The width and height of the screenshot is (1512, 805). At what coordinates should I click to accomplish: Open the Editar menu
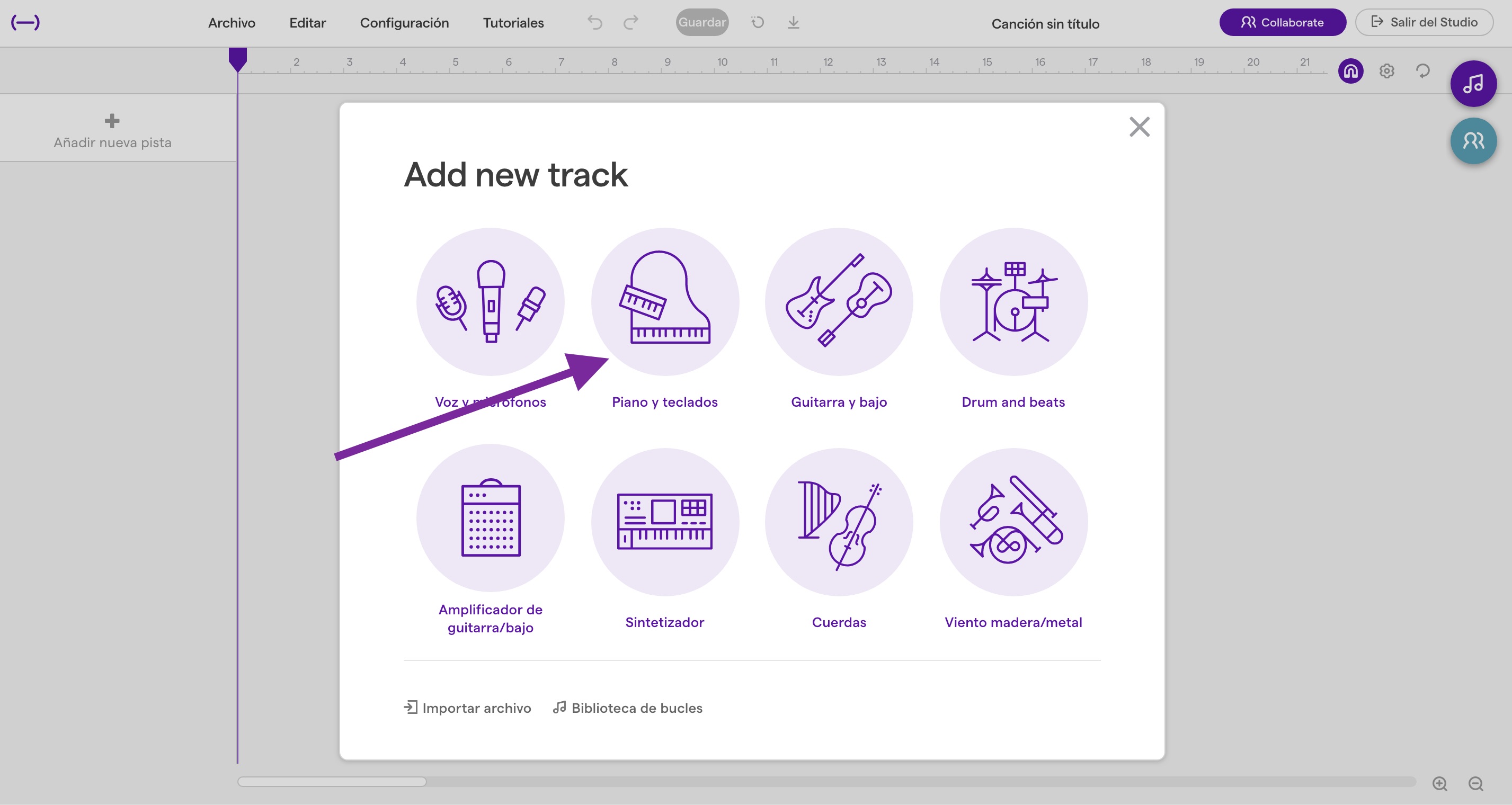coord(307,23)
